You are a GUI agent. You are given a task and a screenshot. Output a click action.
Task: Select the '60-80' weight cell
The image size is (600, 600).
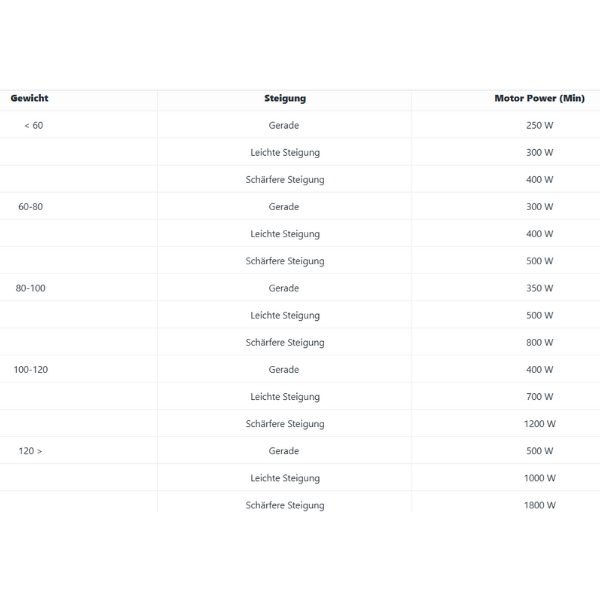click(31, 207)
